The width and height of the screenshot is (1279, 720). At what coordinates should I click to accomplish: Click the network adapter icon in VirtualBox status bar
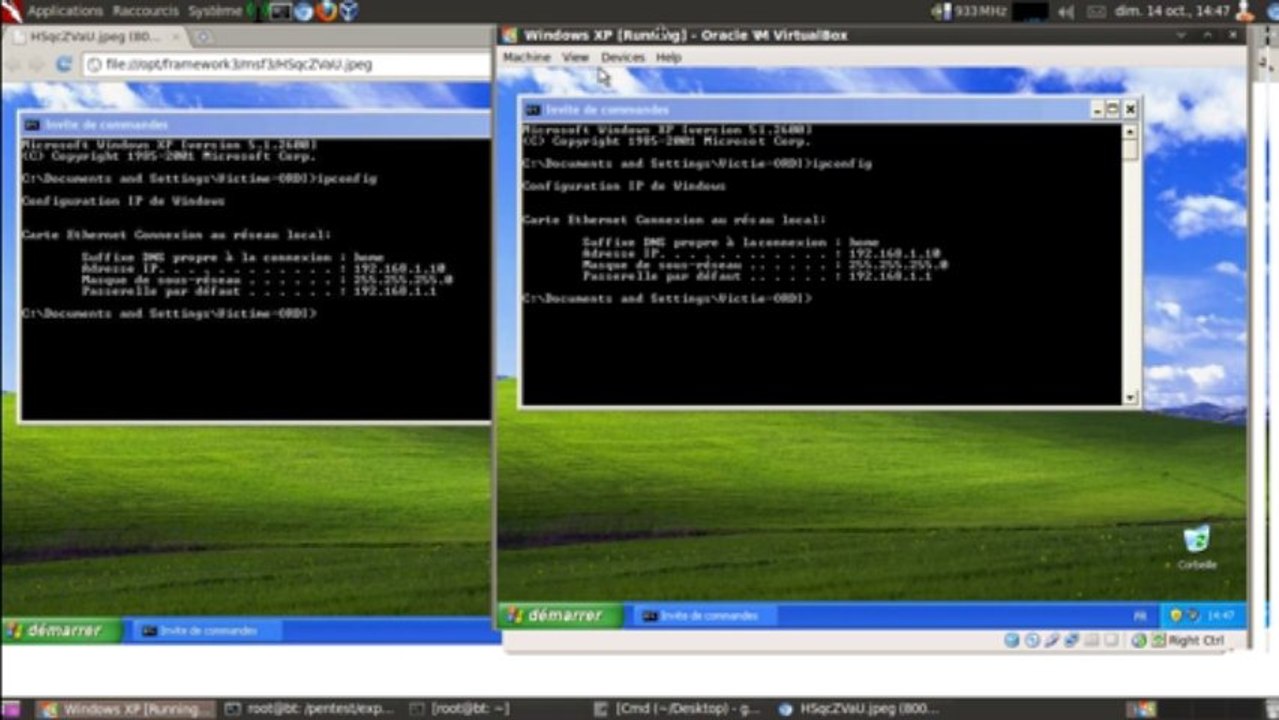click(1071, 640)
